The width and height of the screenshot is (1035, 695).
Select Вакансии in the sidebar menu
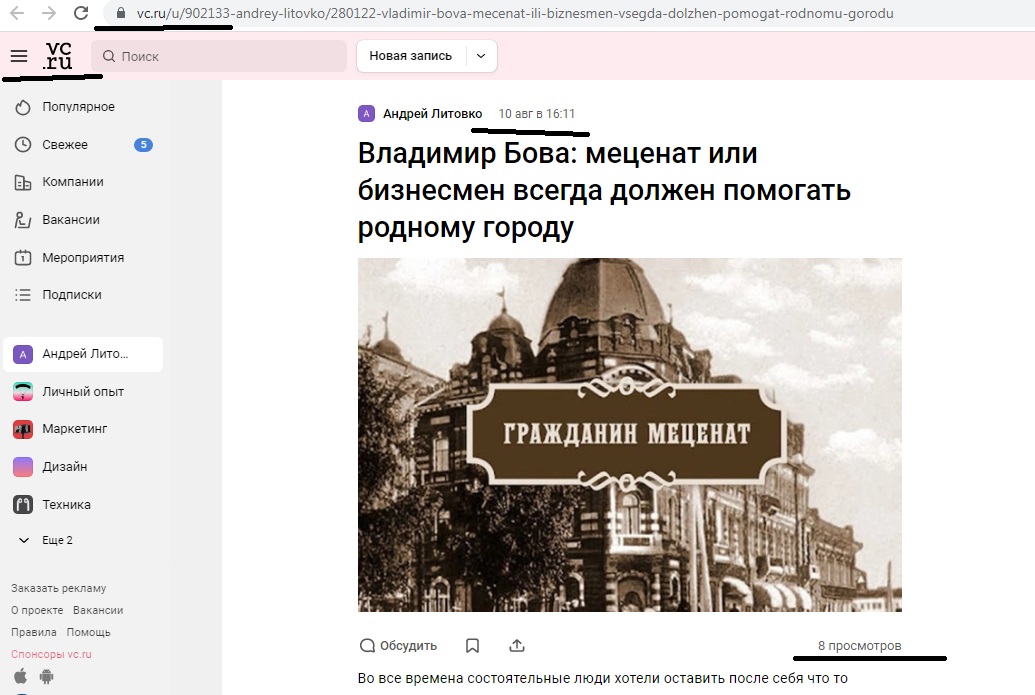coord(70,220)
